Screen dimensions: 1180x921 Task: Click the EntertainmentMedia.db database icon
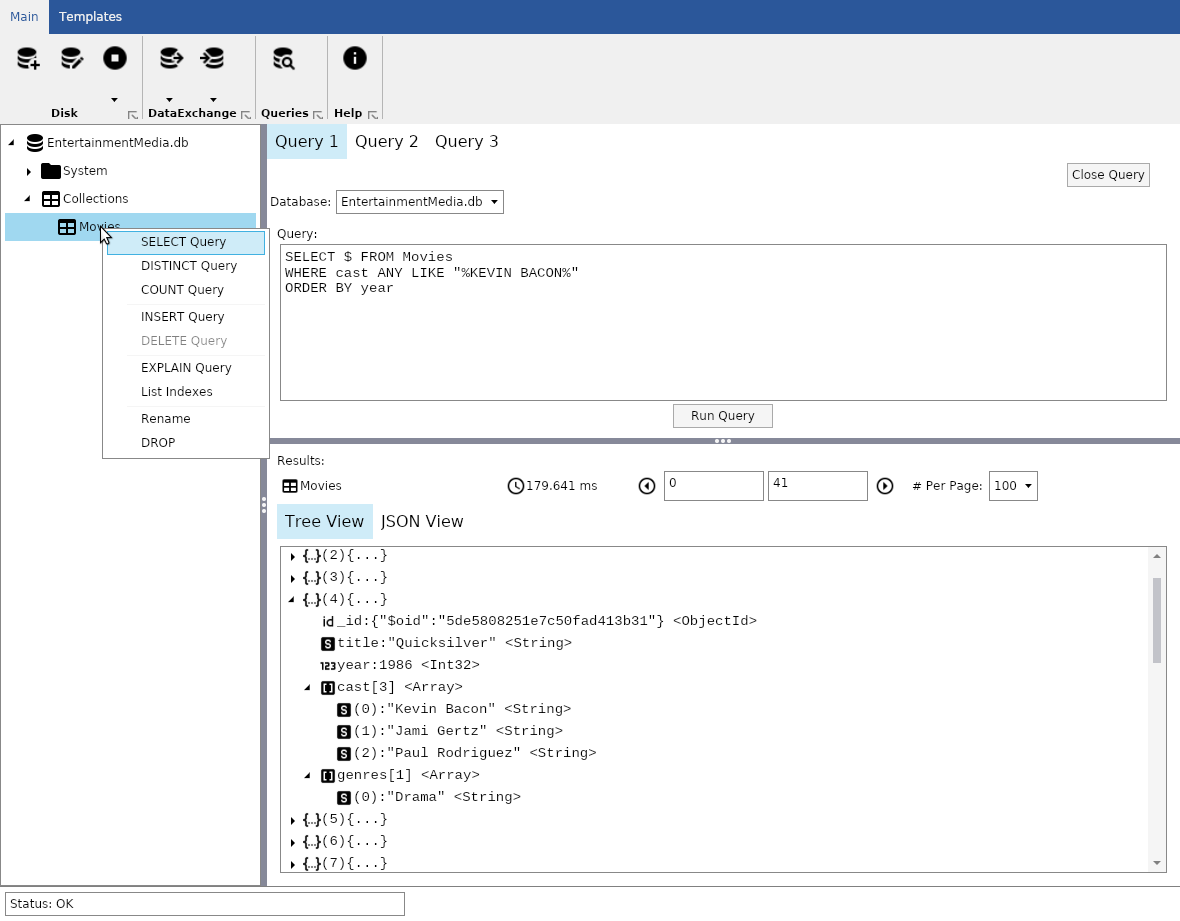(34, 142)
